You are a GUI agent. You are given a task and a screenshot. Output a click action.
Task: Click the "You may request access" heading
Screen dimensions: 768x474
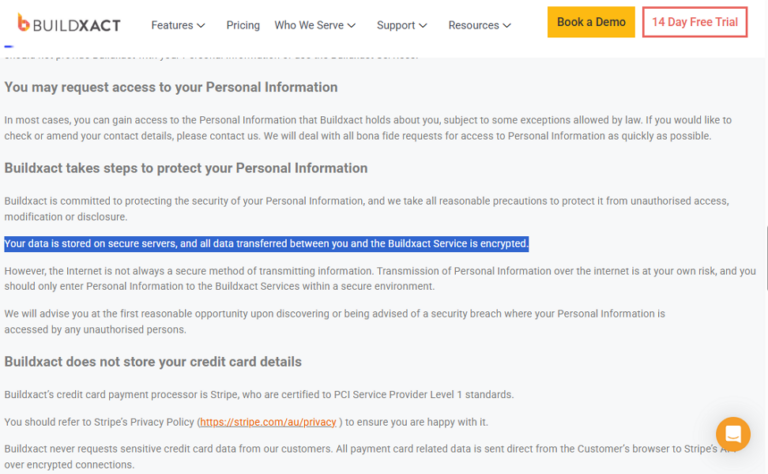[x=171, y=88]
